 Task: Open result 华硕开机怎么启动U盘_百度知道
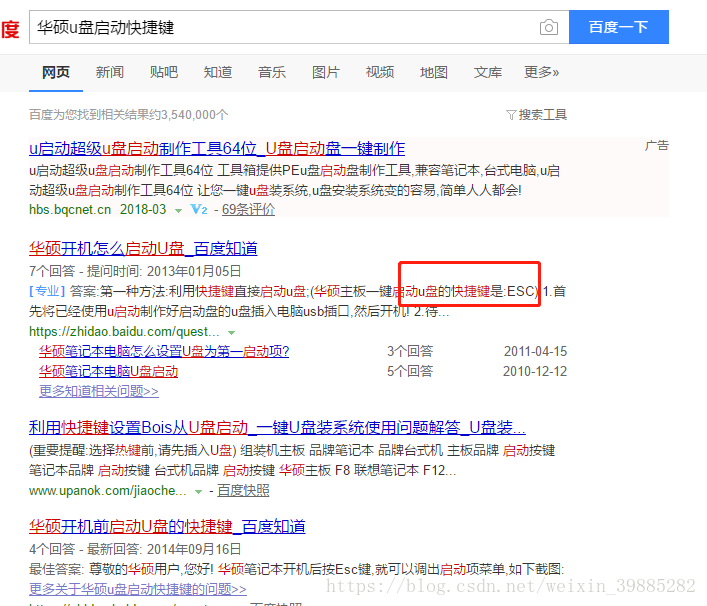(x=143, y=248)
